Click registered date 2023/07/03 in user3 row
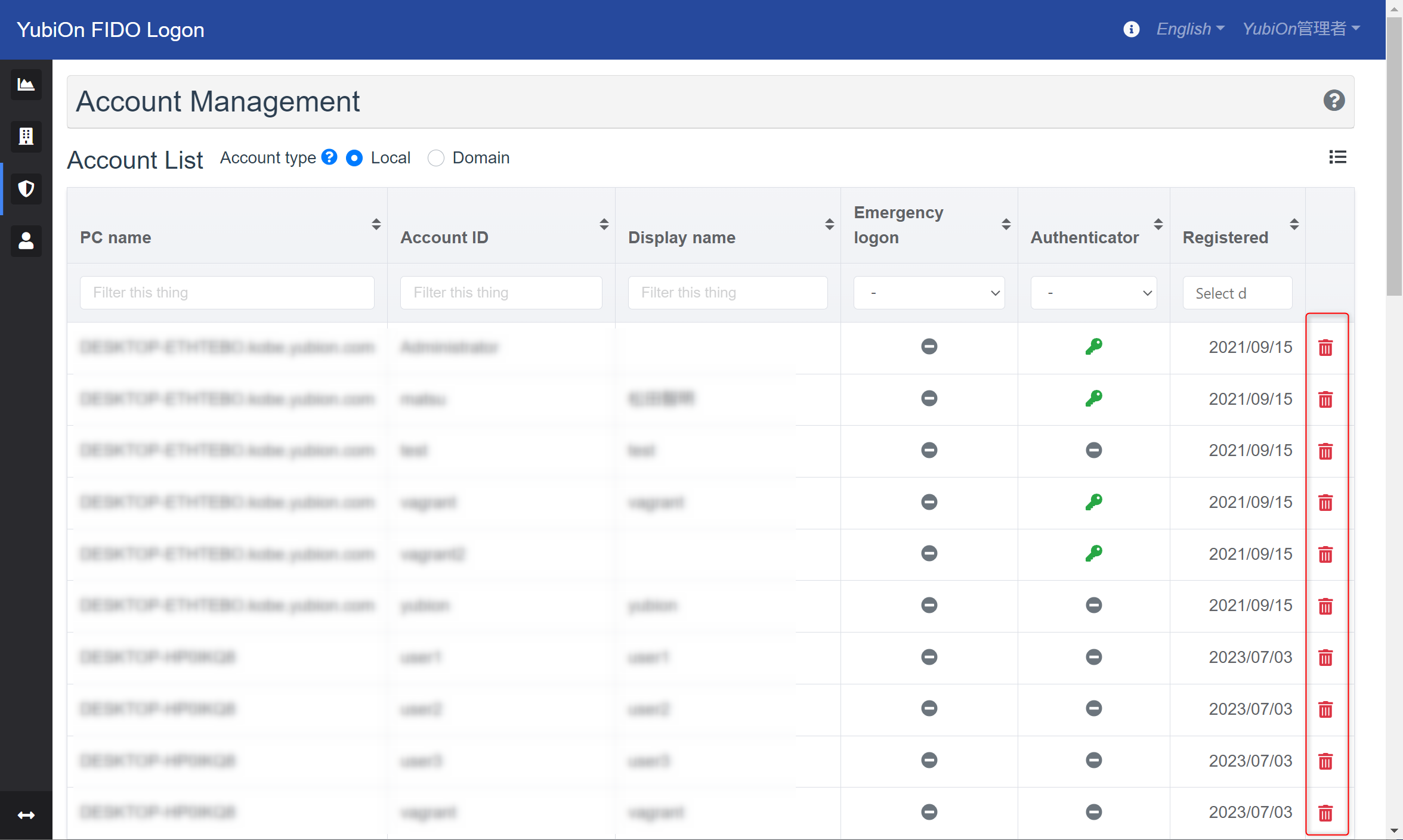Image resolution: width=1403 pixels, height=840 pixels. coord(1250,761)
